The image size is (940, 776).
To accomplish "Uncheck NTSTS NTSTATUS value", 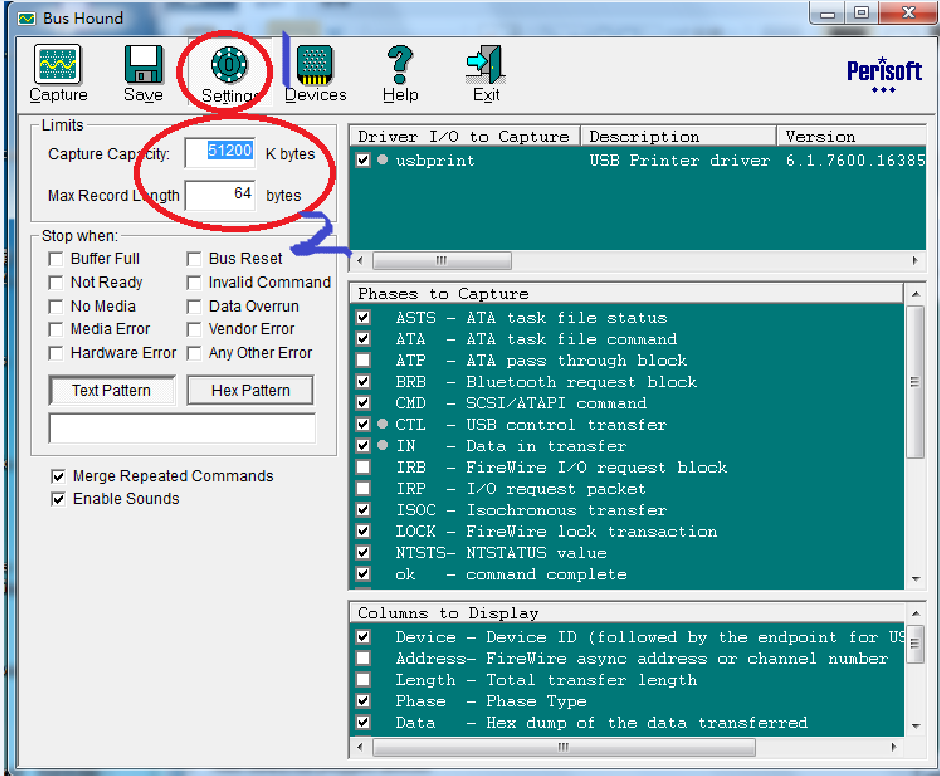I will tap(363, 553).
